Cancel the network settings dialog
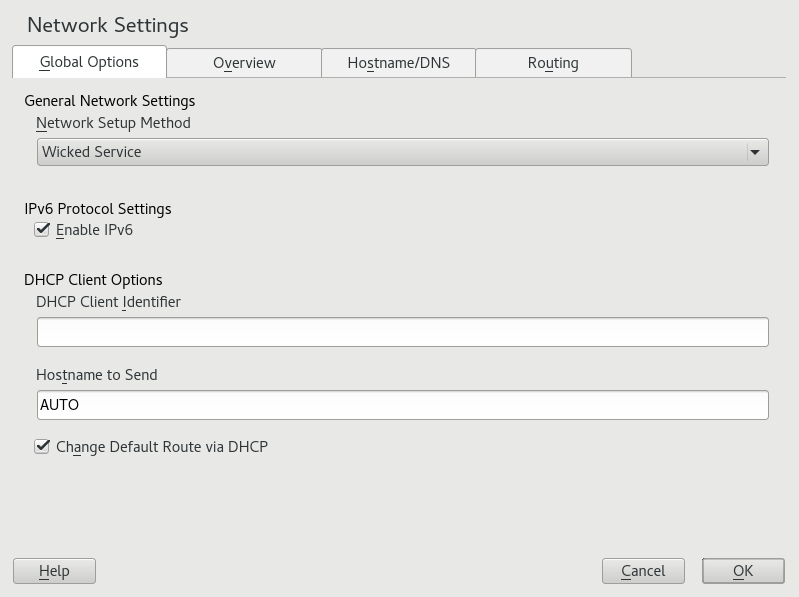Screen dimensions: 799x597 click(643, 571)
